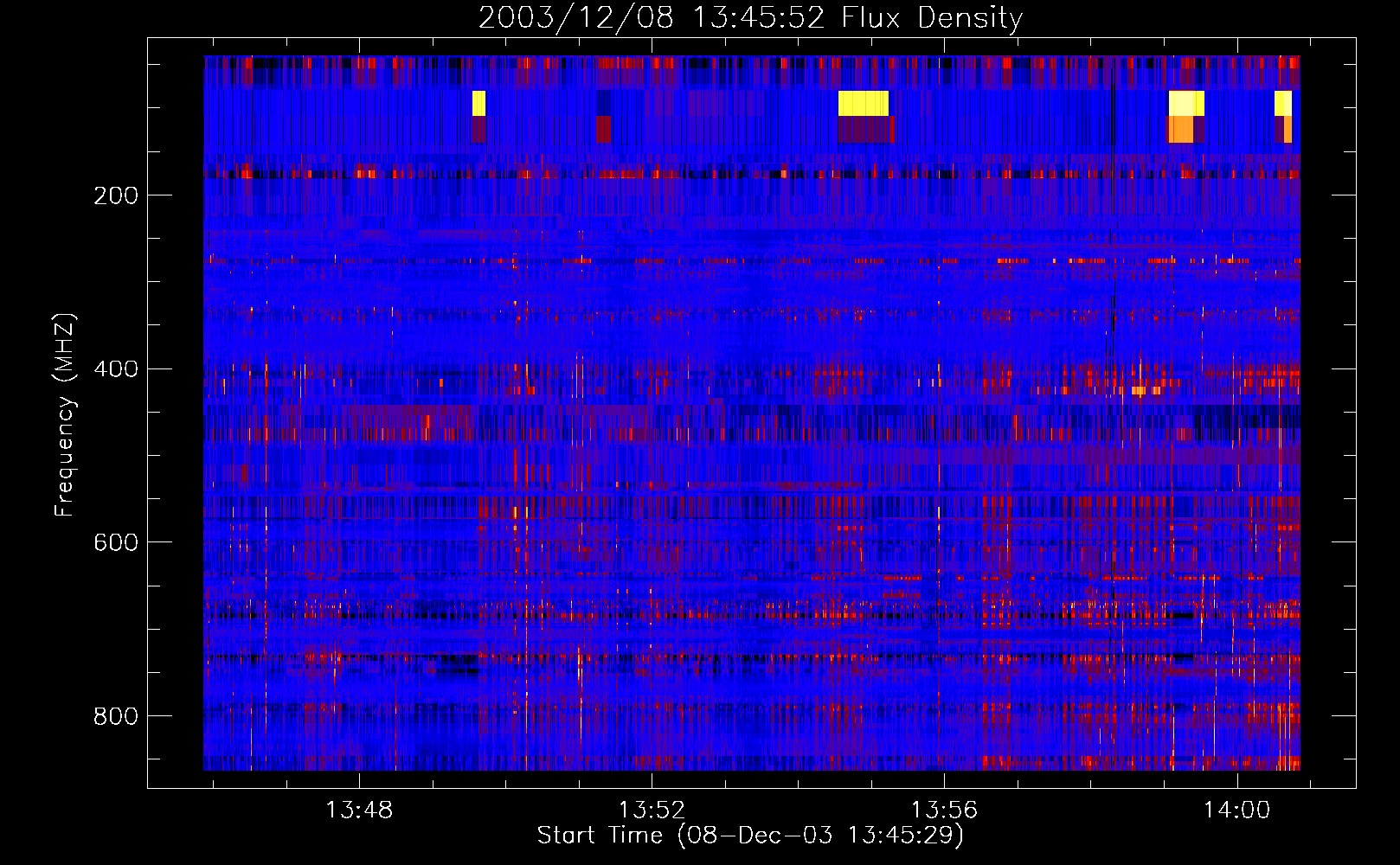Click the 14:00 time tick label
This screenshot has width=1400, height=865.
pyautogui.click(x=1237, y=811)
